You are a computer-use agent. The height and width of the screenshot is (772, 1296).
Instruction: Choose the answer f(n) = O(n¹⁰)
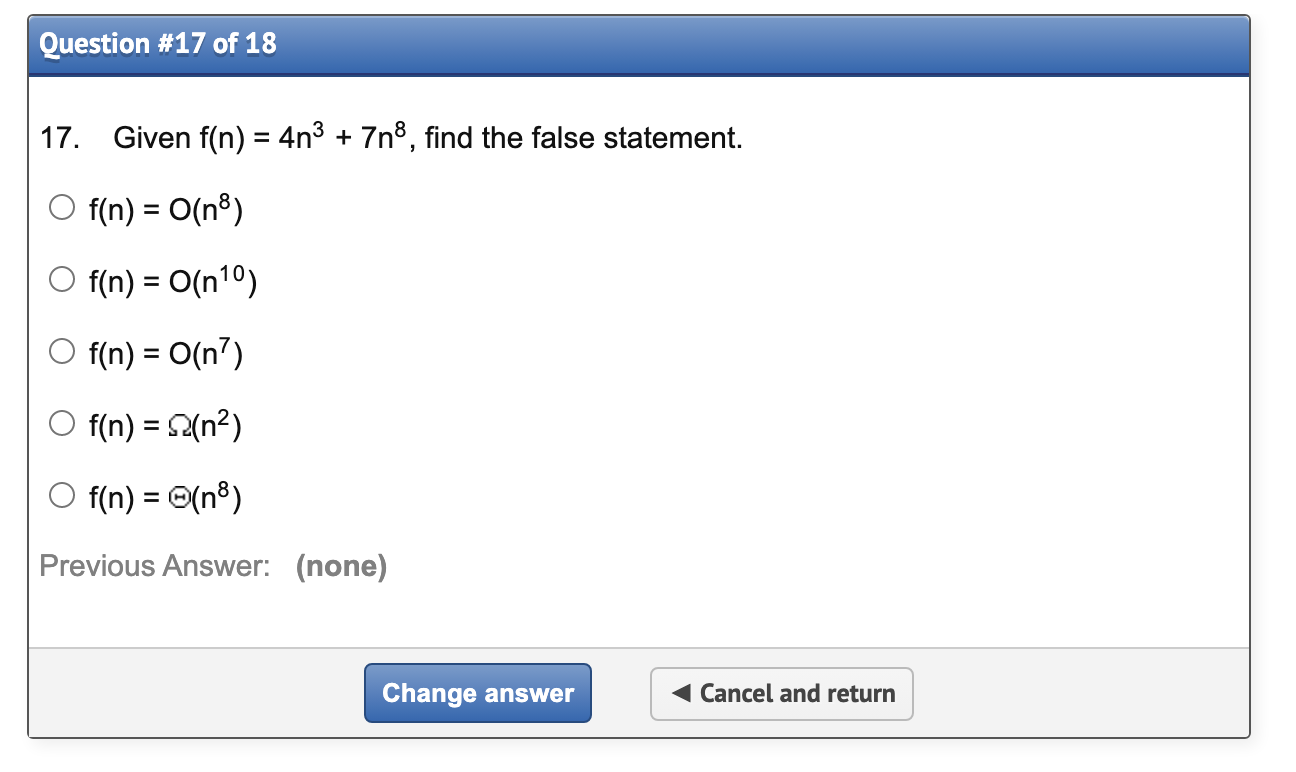point(61,279)
